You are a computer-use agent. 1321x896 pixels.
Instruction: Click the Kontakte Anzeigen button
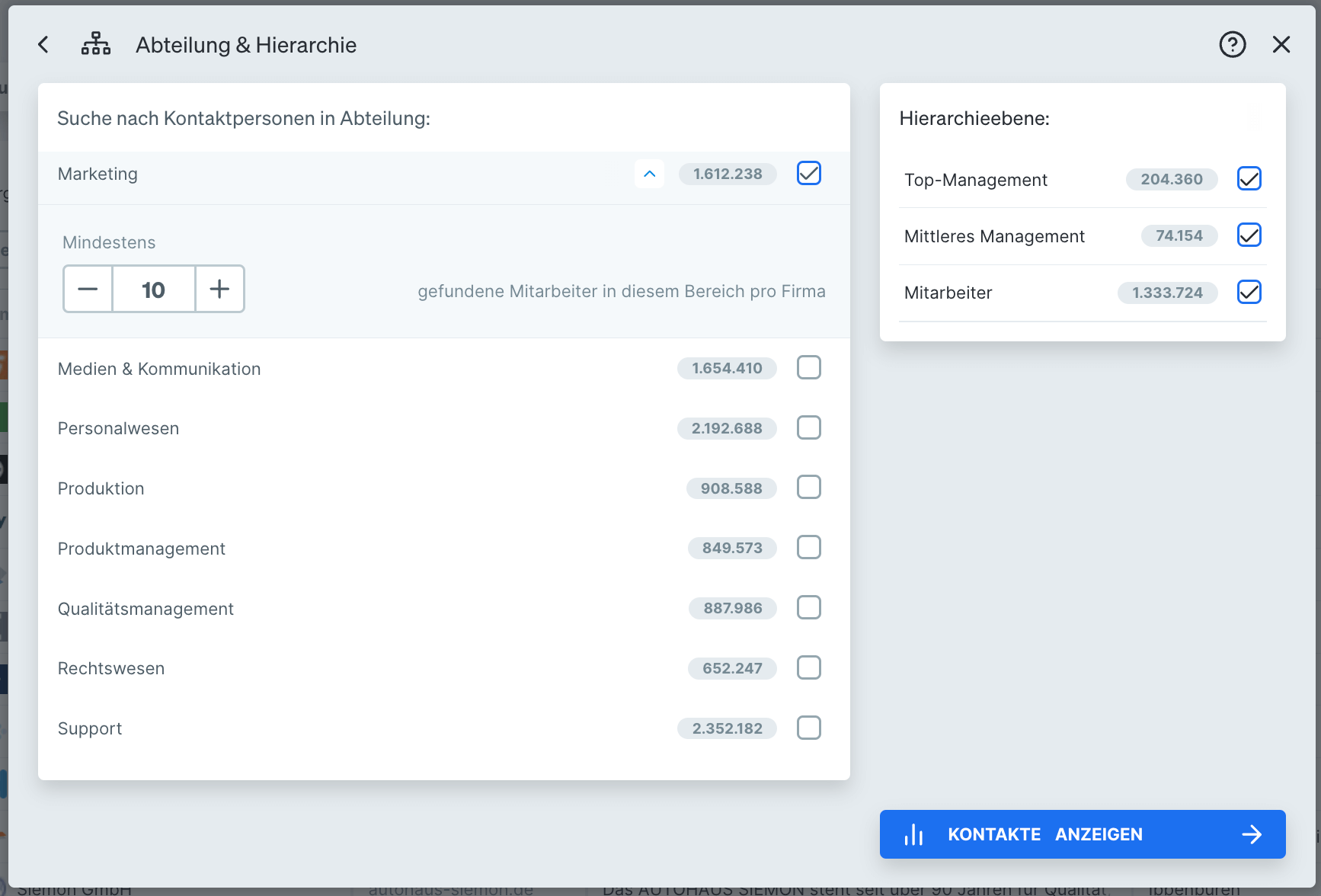(1082, 834)
